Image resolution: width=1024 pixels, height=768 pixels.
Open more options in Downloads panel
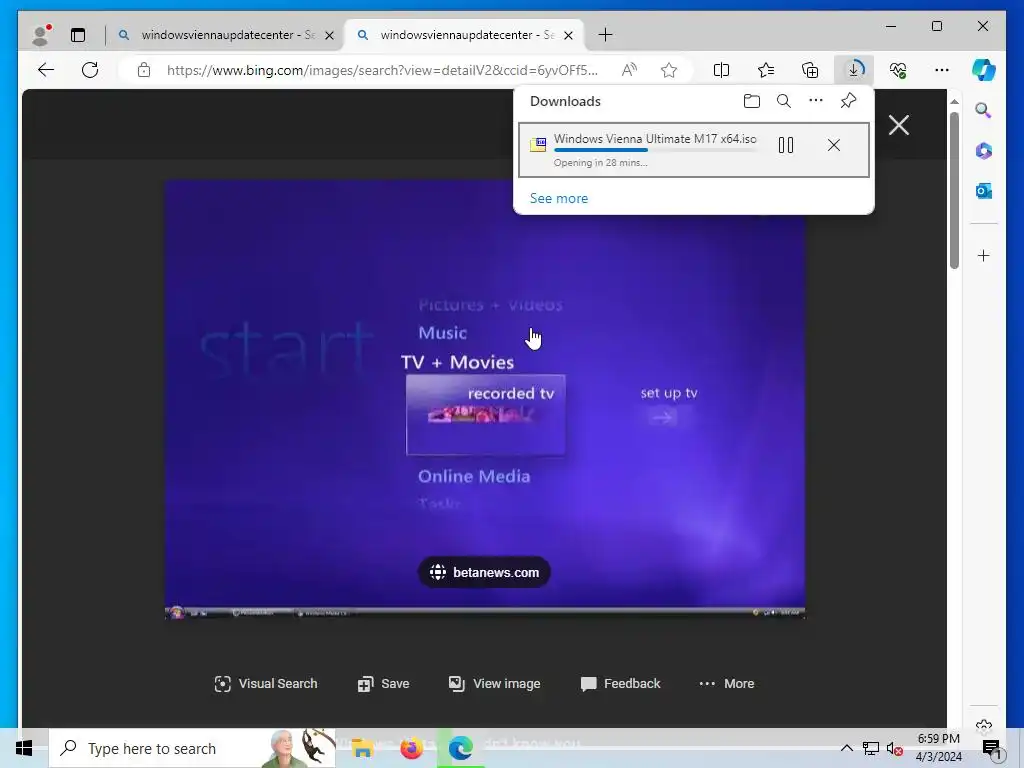pyautogui.click(x=816, y=101)
